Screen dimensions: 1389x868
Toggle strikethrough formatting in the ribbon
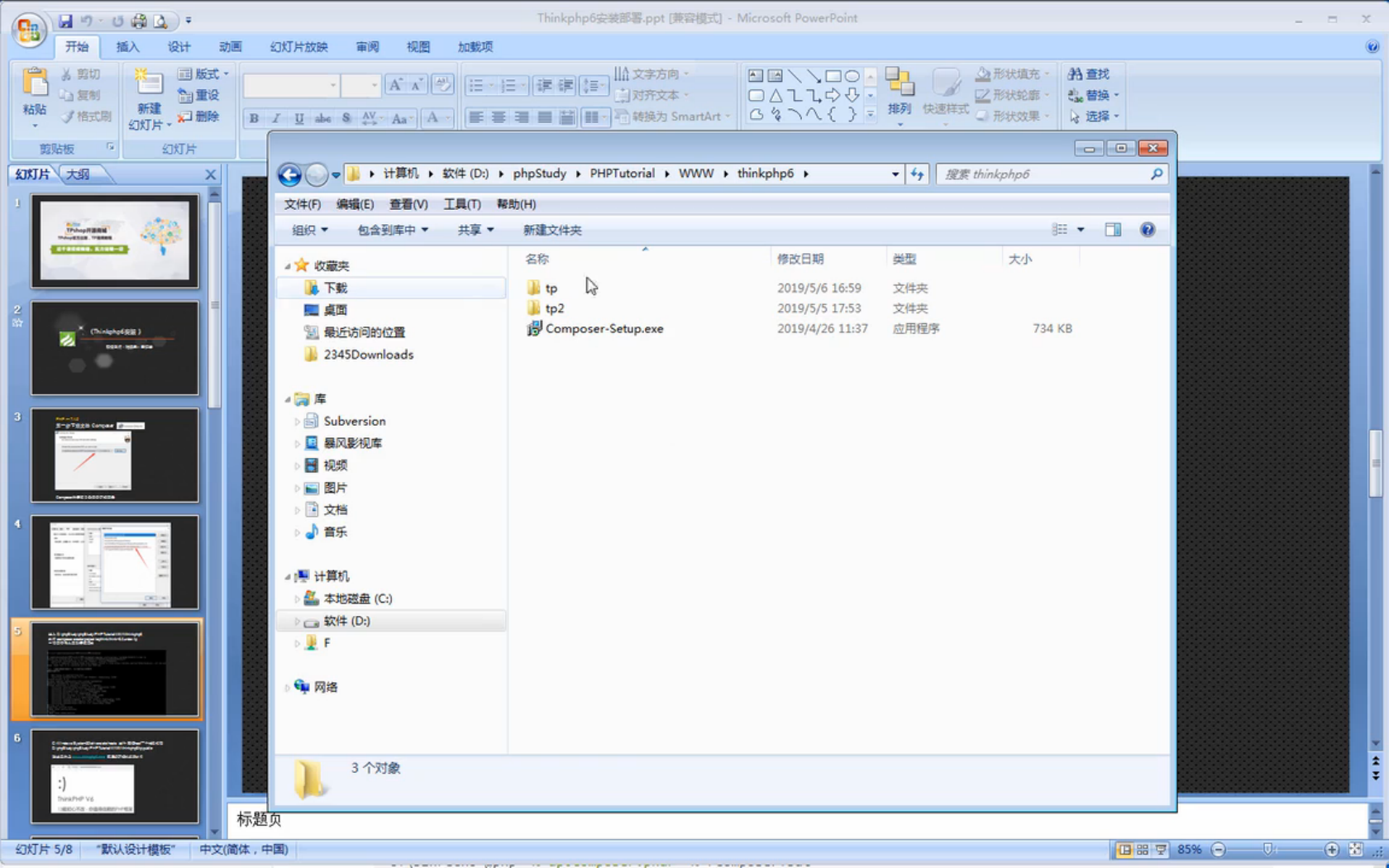(323, 118)
